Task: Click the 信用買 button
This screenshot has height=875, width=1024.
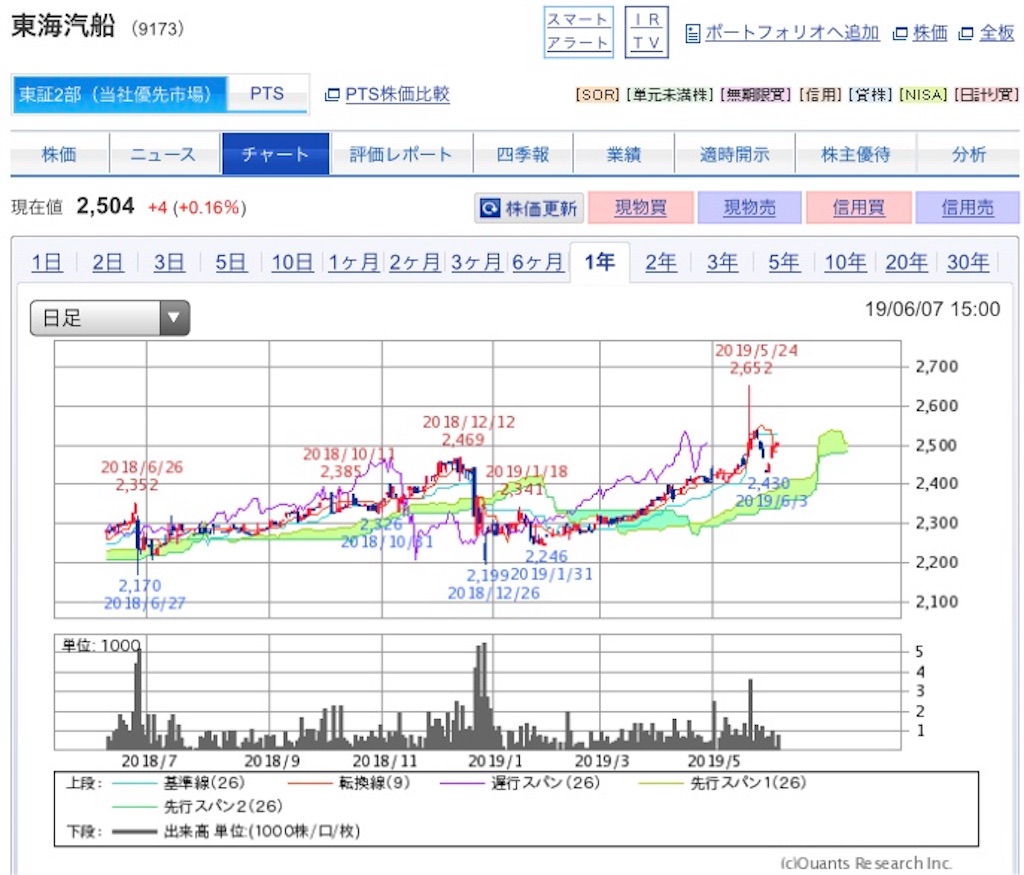Action: pyautogui.click(x=859, y=208)
